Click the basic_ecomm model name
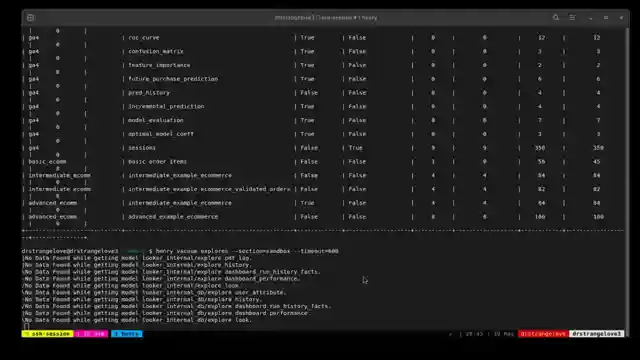This screenshot has height=360, width=640. (x=47, y=162)
